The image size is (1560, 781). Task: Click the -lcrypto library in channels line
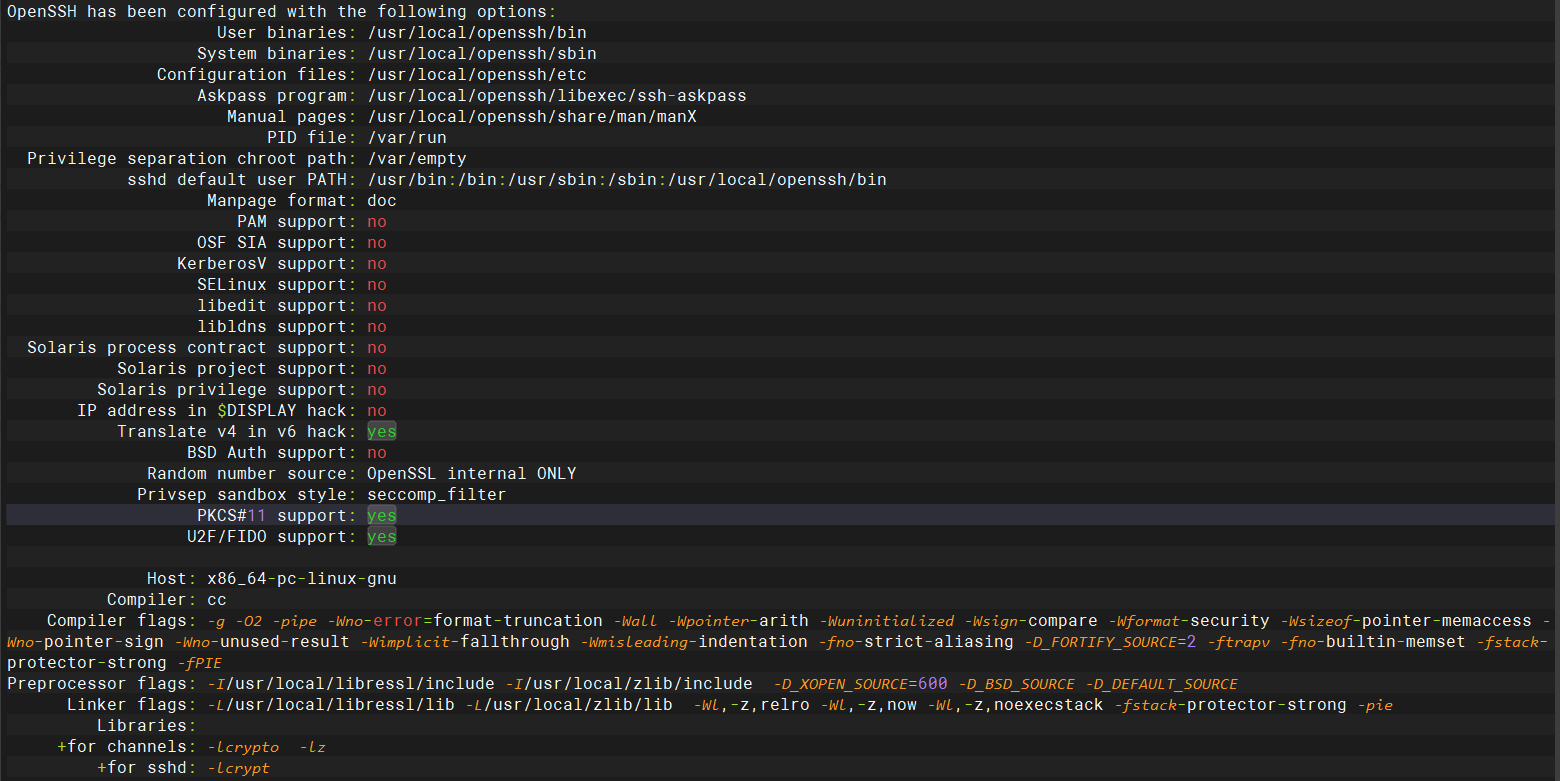coord(243,747)
